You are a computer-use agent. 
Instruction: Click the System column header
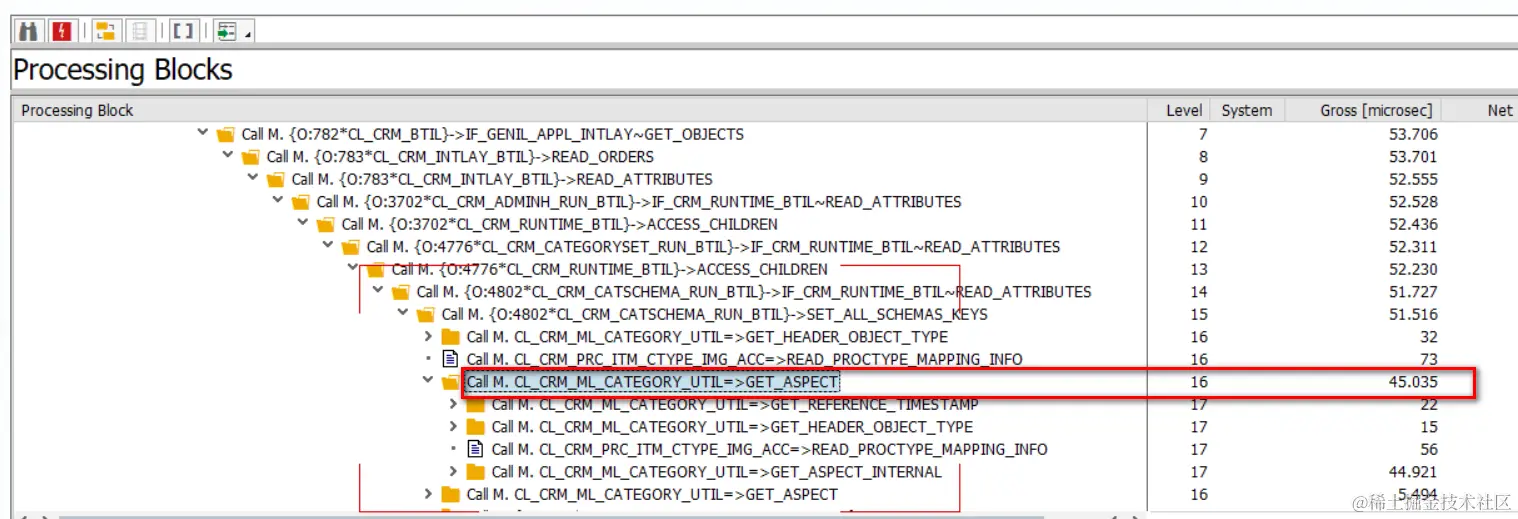(x=1247, y=110)
